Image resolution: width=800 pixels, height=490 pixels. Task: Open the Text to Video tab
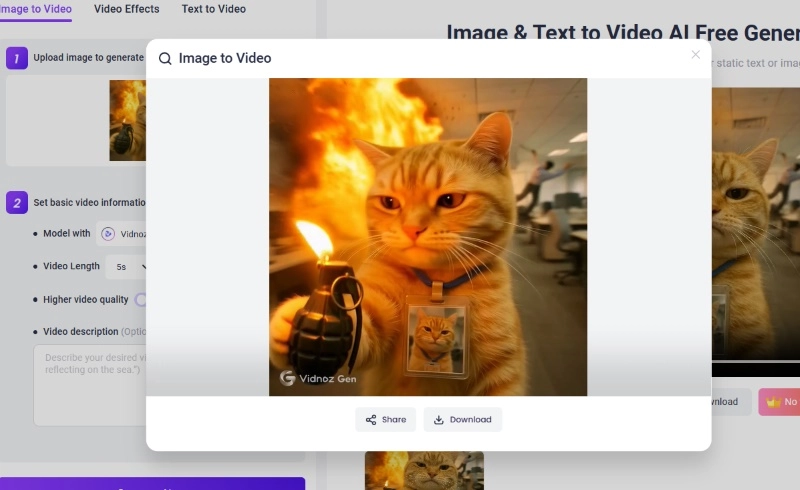(x=213, y=9)
